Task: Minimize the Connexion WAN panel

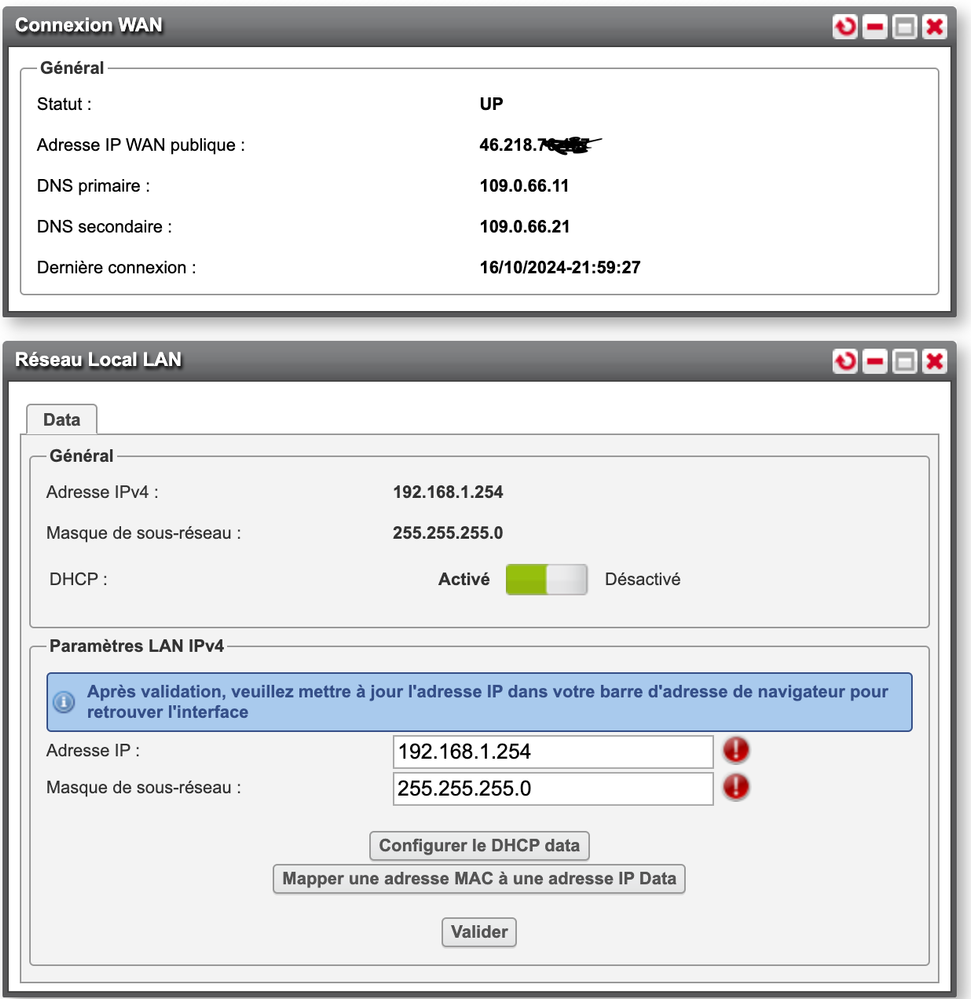Action: click(x=875, y=27)
